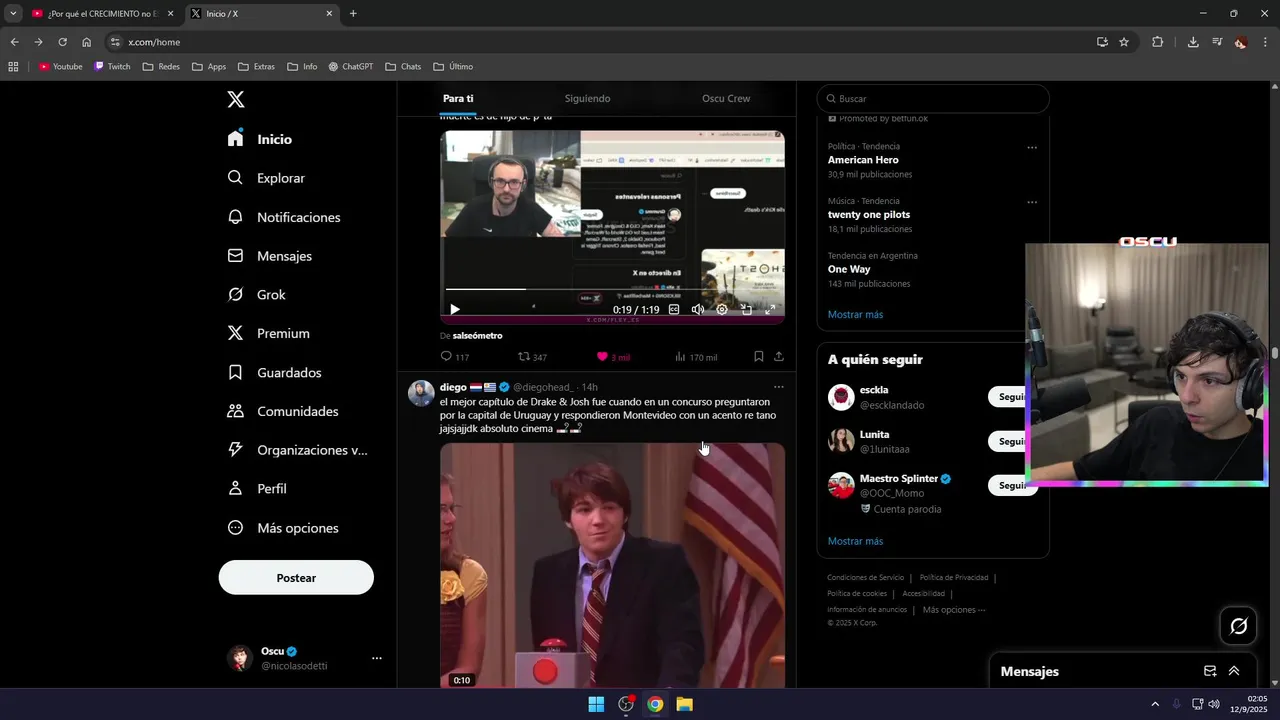Viewport: 1280px width, 720px height.
Task: Open the Redes bookmark folder
Action: 161,67
